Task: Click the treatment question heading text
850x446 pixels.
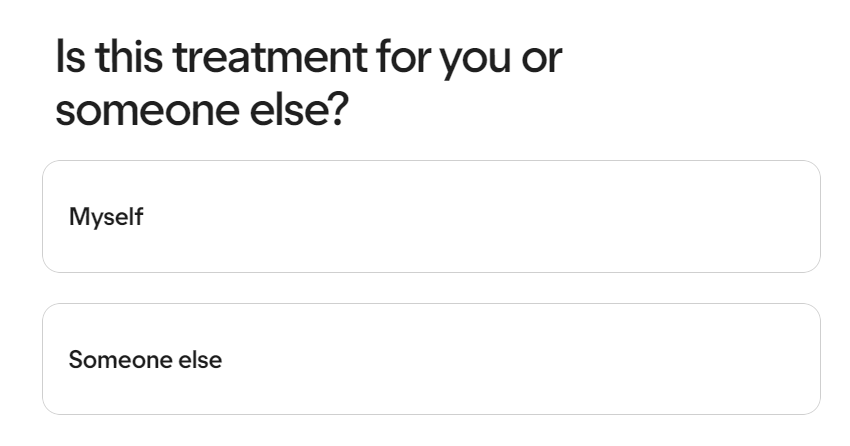Action: point(309,83)
